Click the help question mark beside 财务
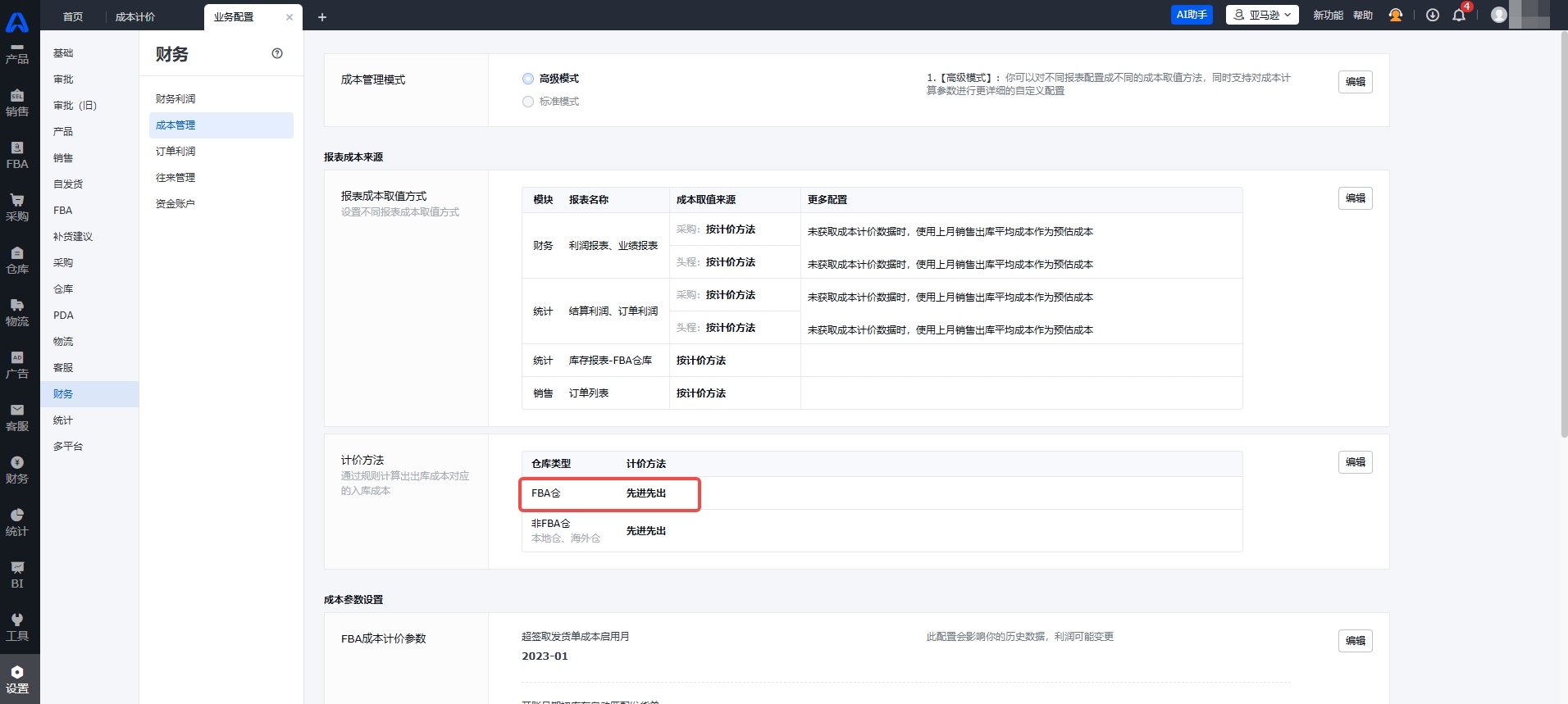Image resolution: width=1568 pixels, height=704 pixels. coord(277,54)
